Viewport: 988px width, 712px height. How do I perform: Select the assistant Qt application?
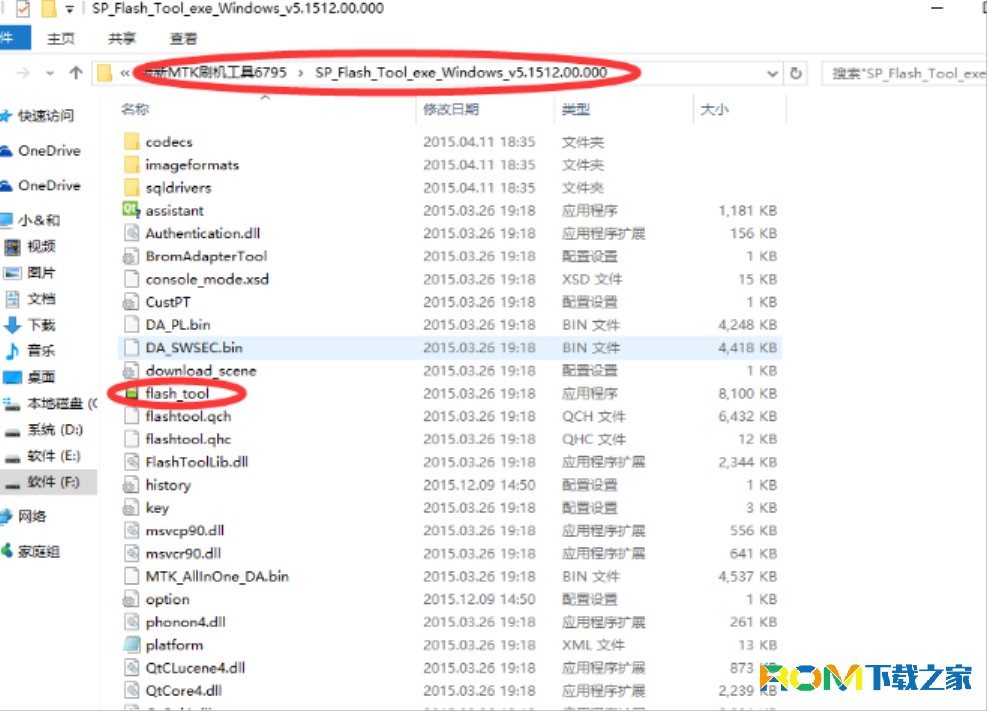click(175, 210)
